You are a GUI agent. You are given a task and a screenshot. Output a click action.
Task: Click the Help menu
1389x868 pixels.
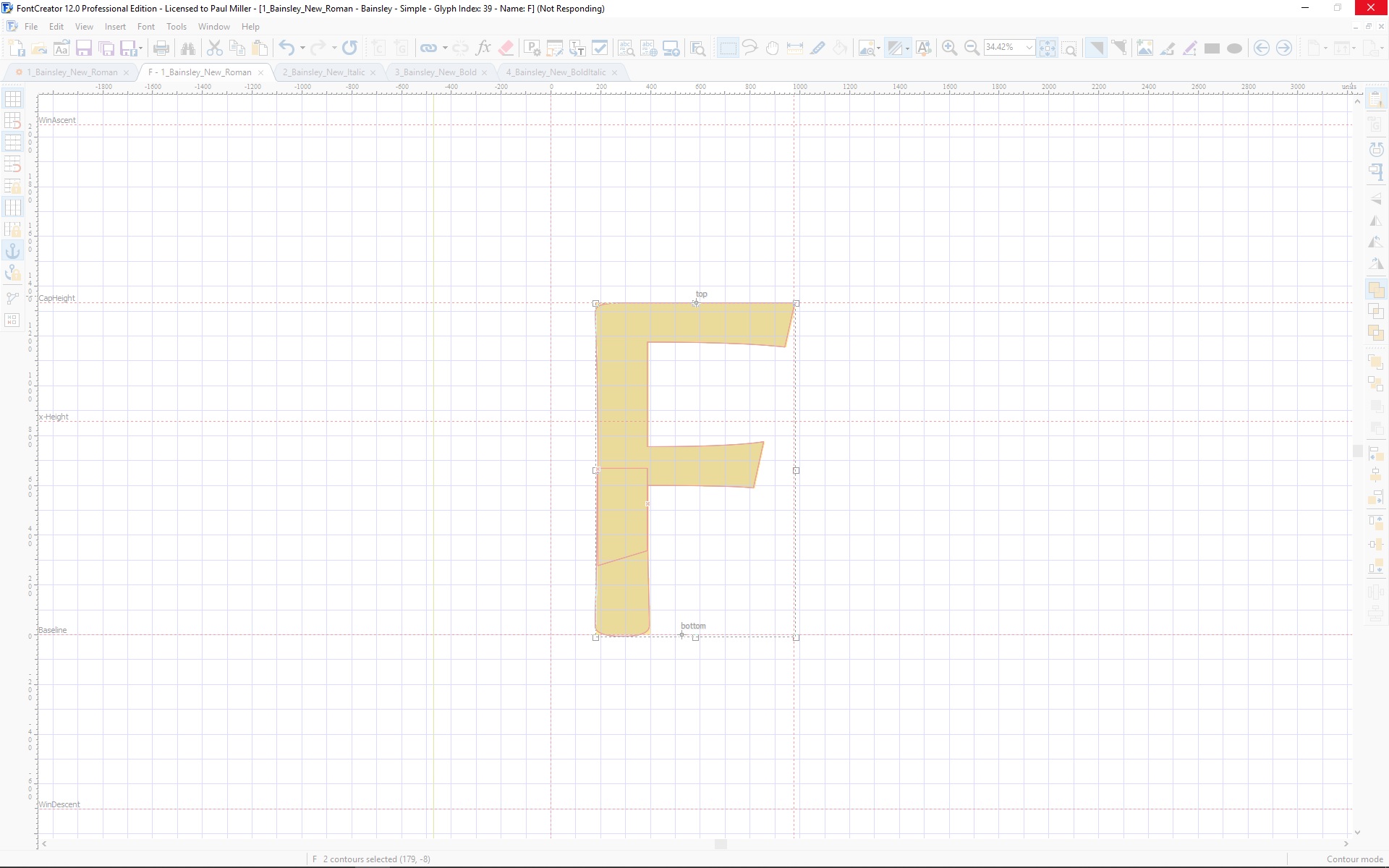point(250,27)
